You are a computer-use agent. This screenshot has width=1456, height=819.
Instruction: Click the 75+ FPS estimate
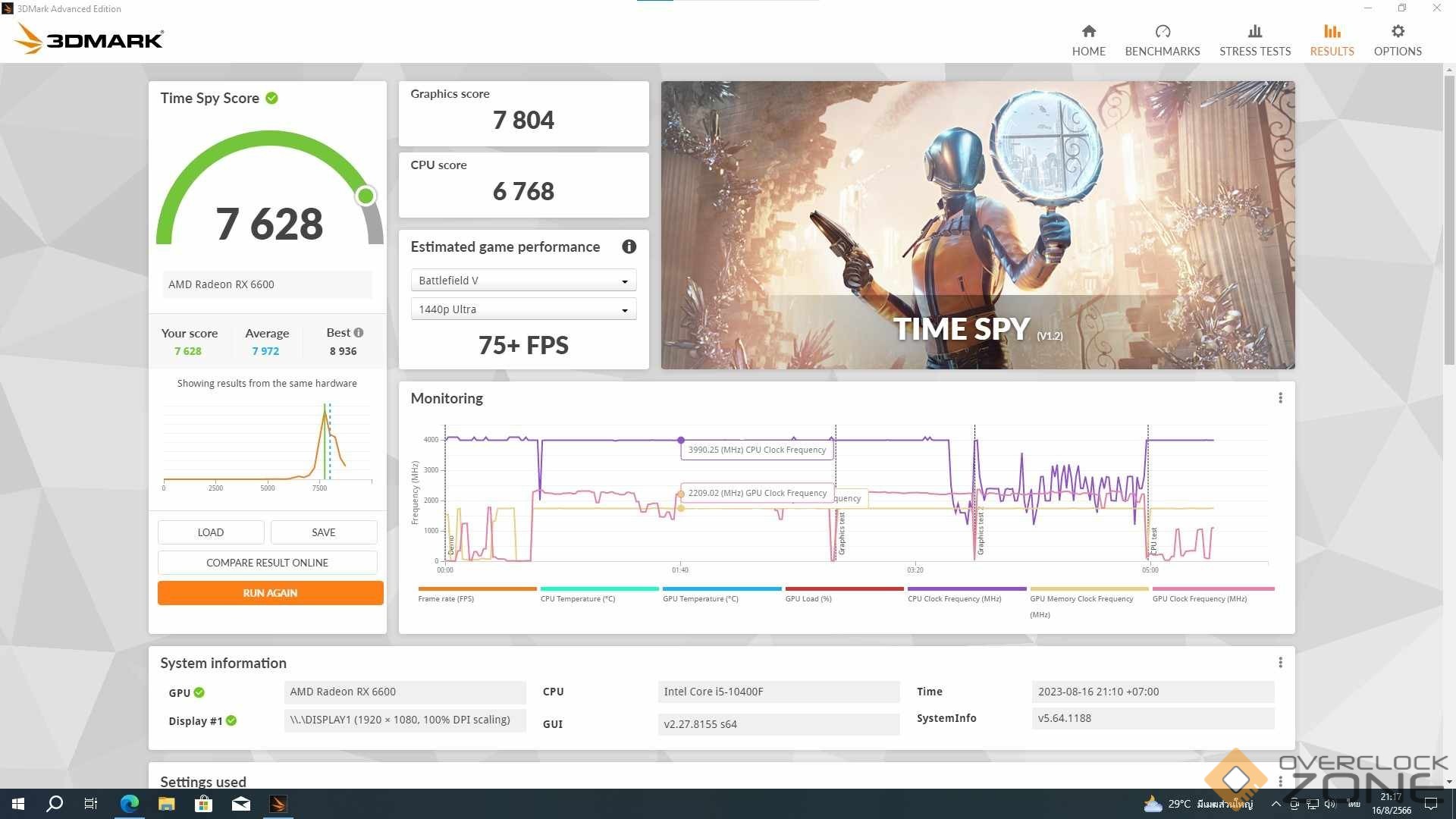[523, 345]
